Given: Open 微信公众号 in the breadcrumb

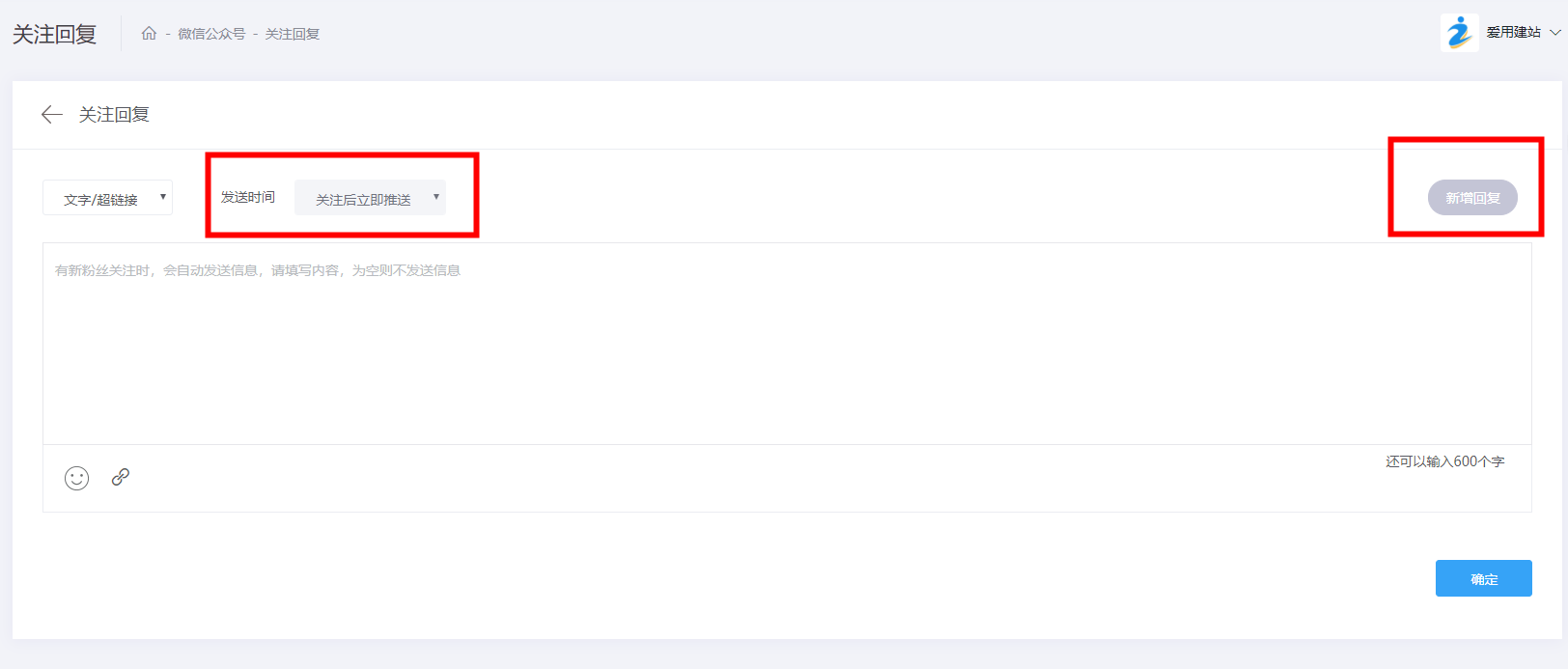Looking at the screenshot, I should click(x=211, y=34).
